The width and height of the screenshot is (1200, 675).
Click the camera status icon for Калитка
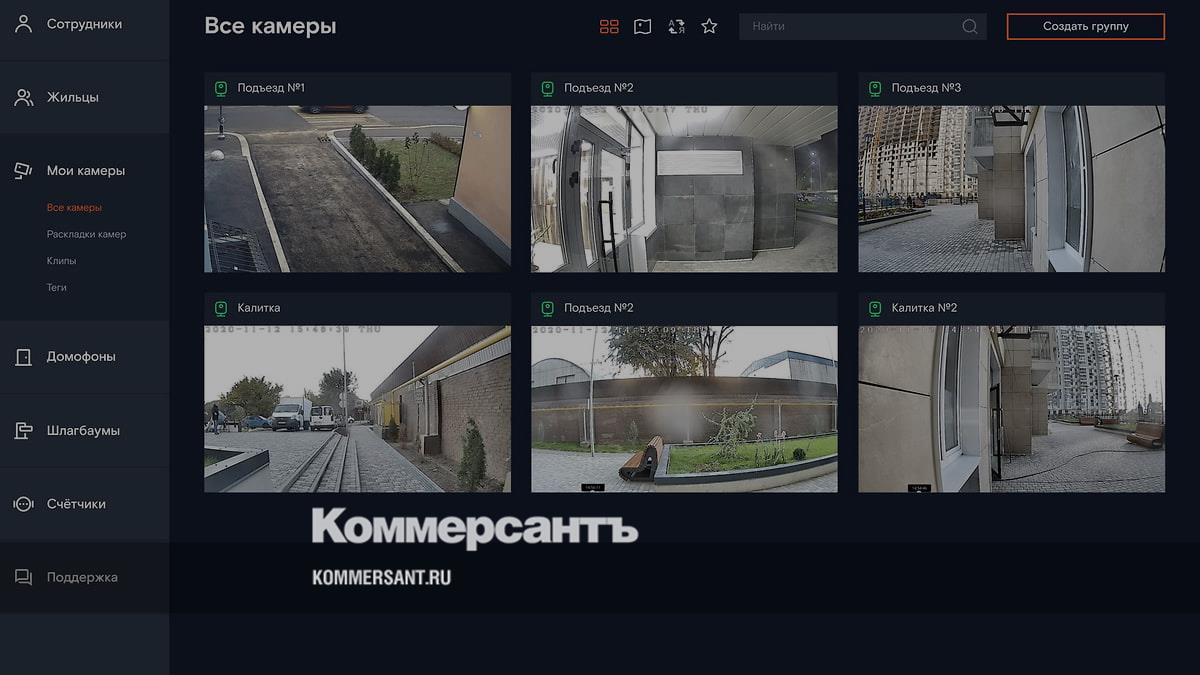(x=221, y=308)
